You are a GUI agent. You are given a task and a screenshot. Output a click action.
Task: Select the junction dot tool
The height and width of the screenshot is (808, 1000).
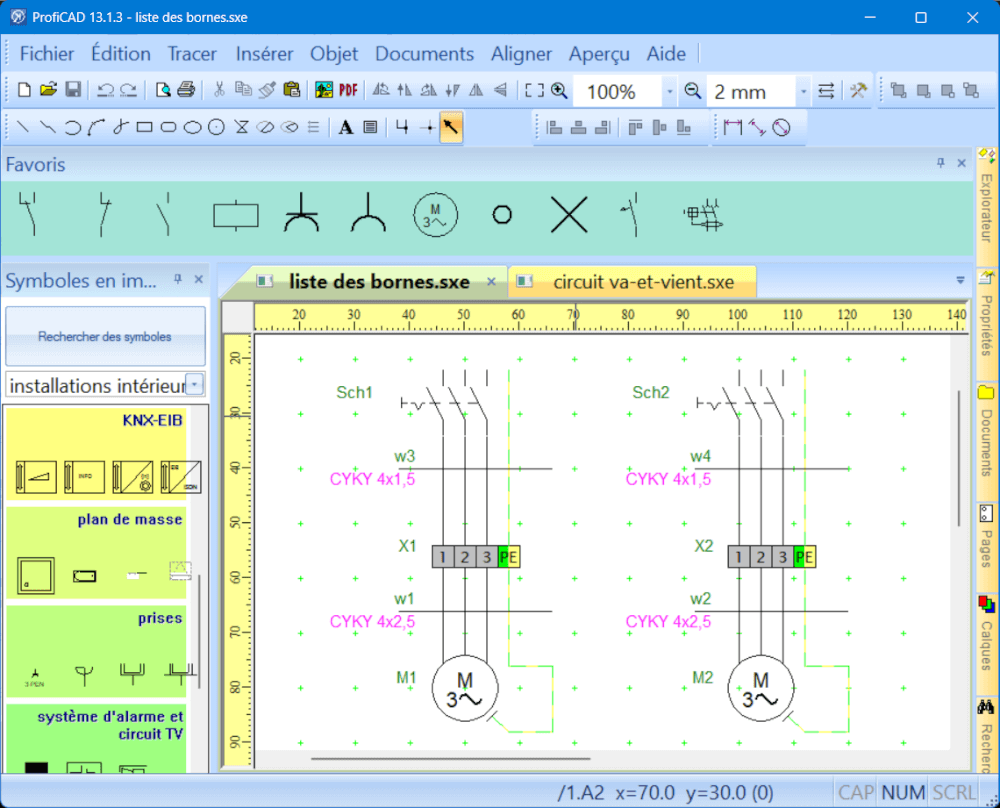point(429,128)
